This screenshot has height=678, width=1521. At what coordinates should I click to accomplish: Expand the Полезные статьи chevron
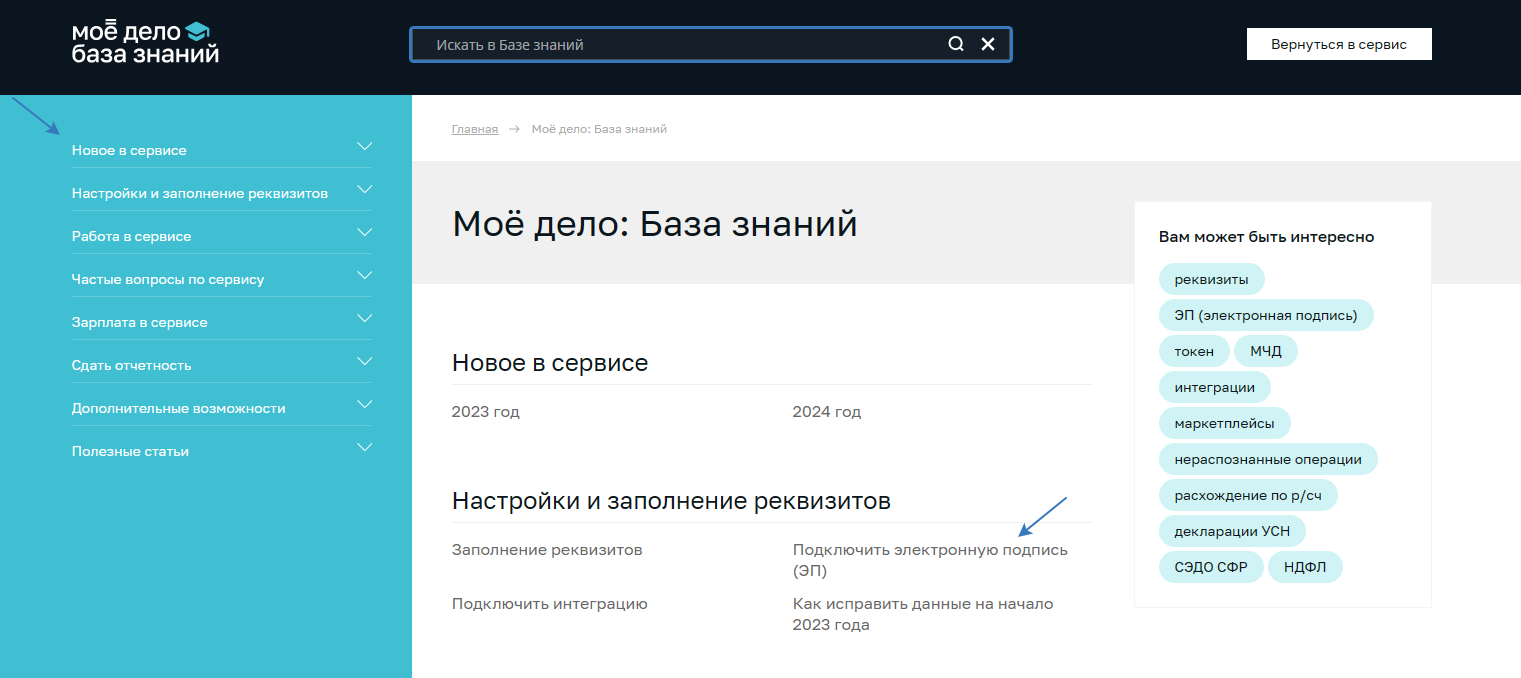point(364,447)
